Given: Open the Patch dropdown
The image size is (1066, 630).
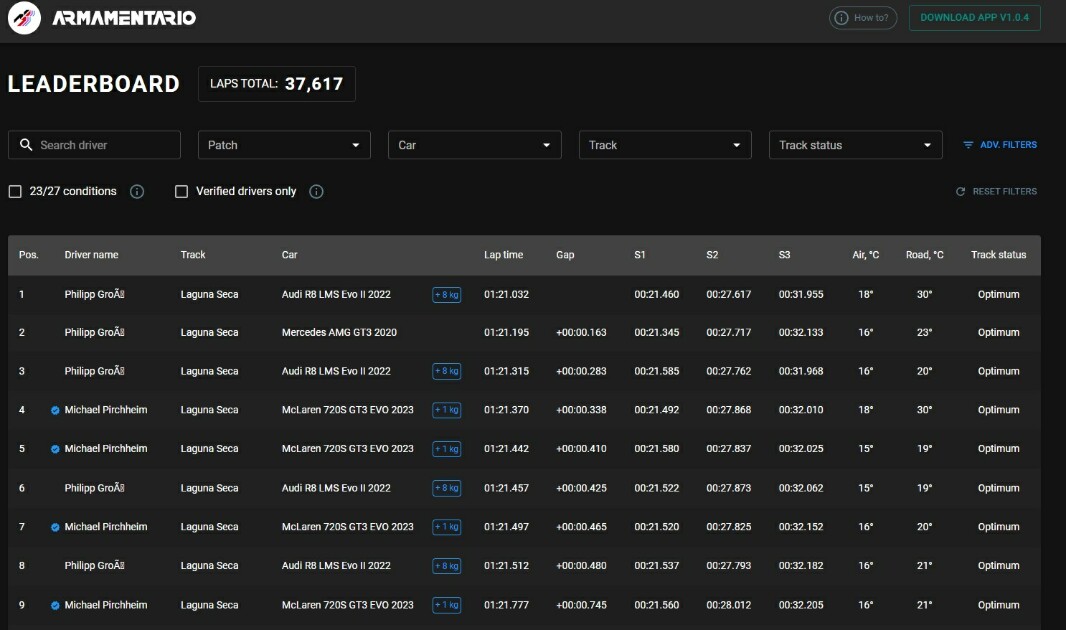Looking at the screenshot, I should coord(284,145).
